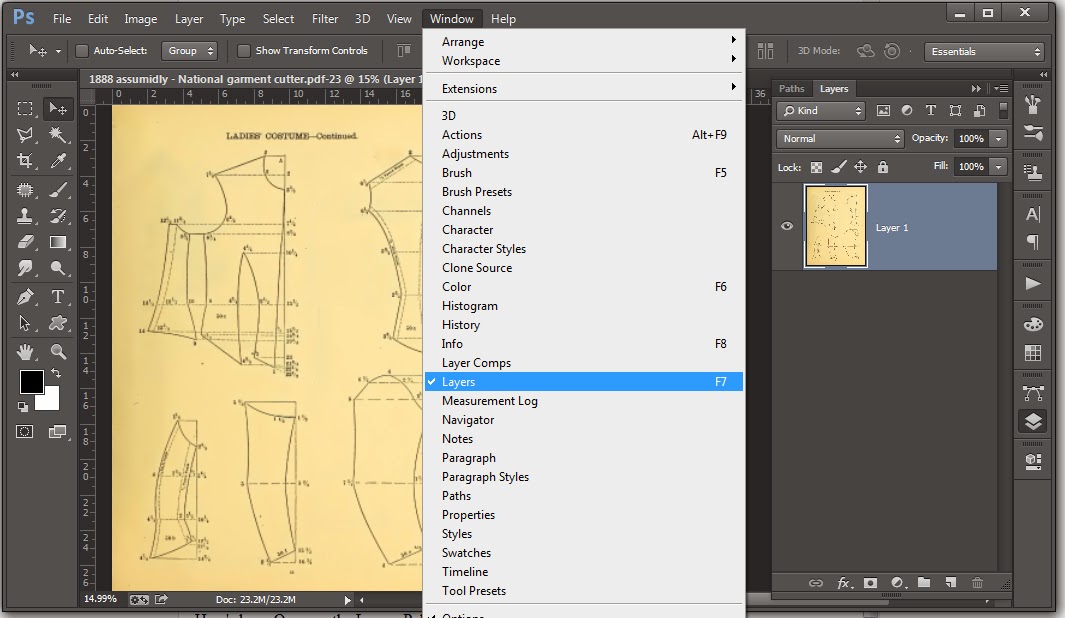Image resolution: width=1065 pixels, height=618 pixels.
Task: Open the Essentials workspace dropdown
Action: [984, 50]
